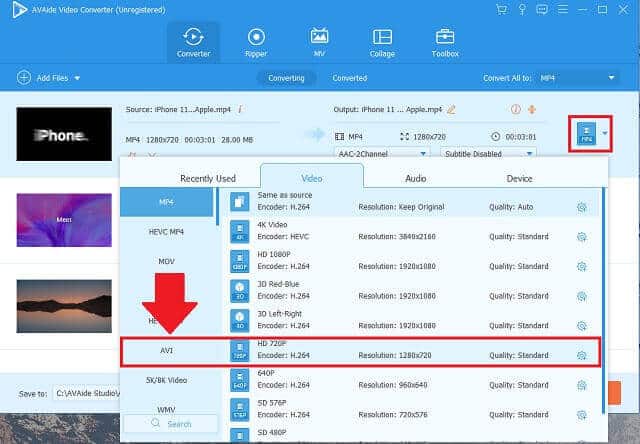Select the iPhone video thumbnail
640x444 pixels.
(64, 134)
